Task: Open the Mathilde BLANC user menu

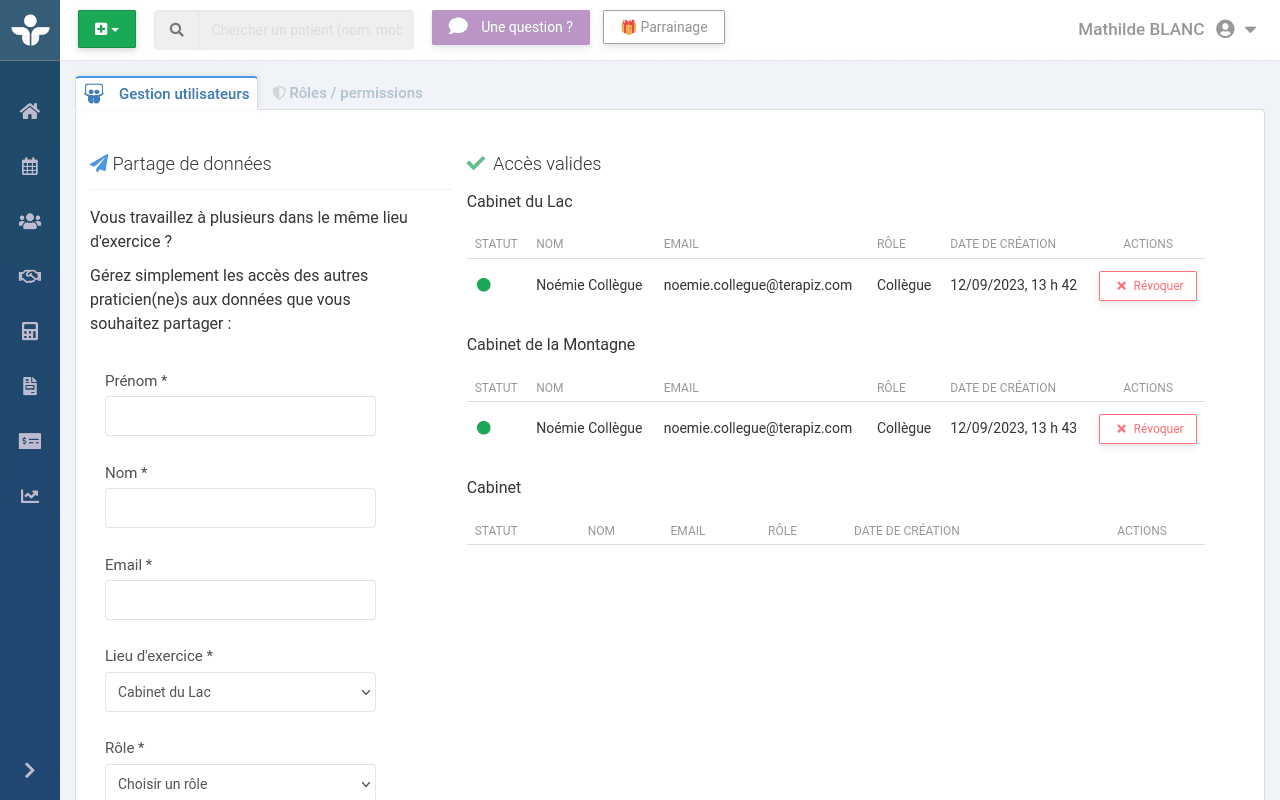Action: pyautogui.click(x=1167, y=29)
